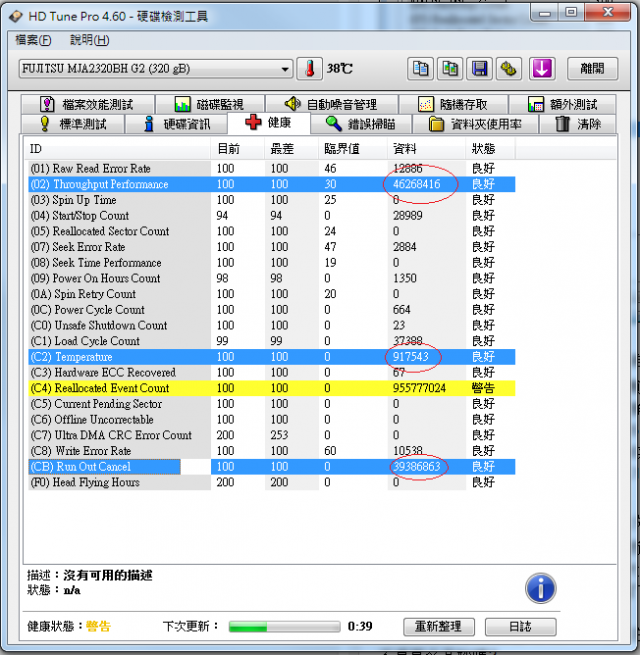Click the thermometer temperature icon
Image resolution: width=640 pixels, height=656 pixels.
309,69
